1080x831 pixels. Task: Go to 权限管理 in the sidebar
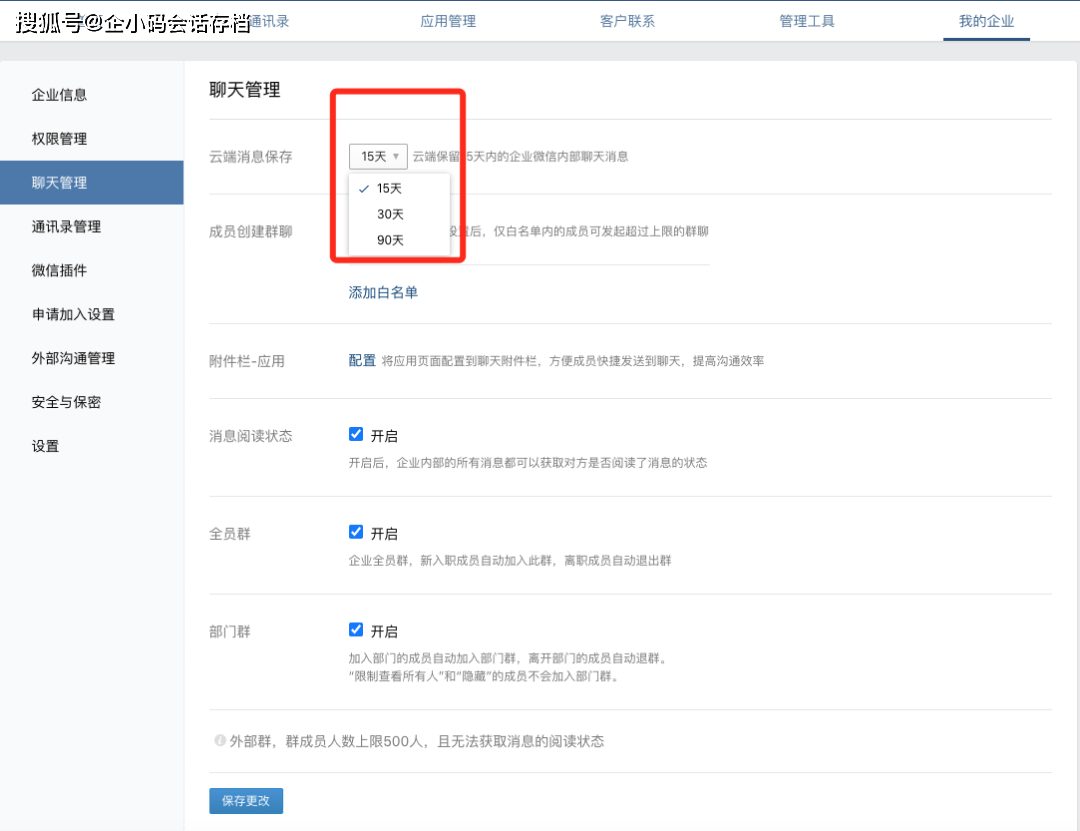[60, 139]
